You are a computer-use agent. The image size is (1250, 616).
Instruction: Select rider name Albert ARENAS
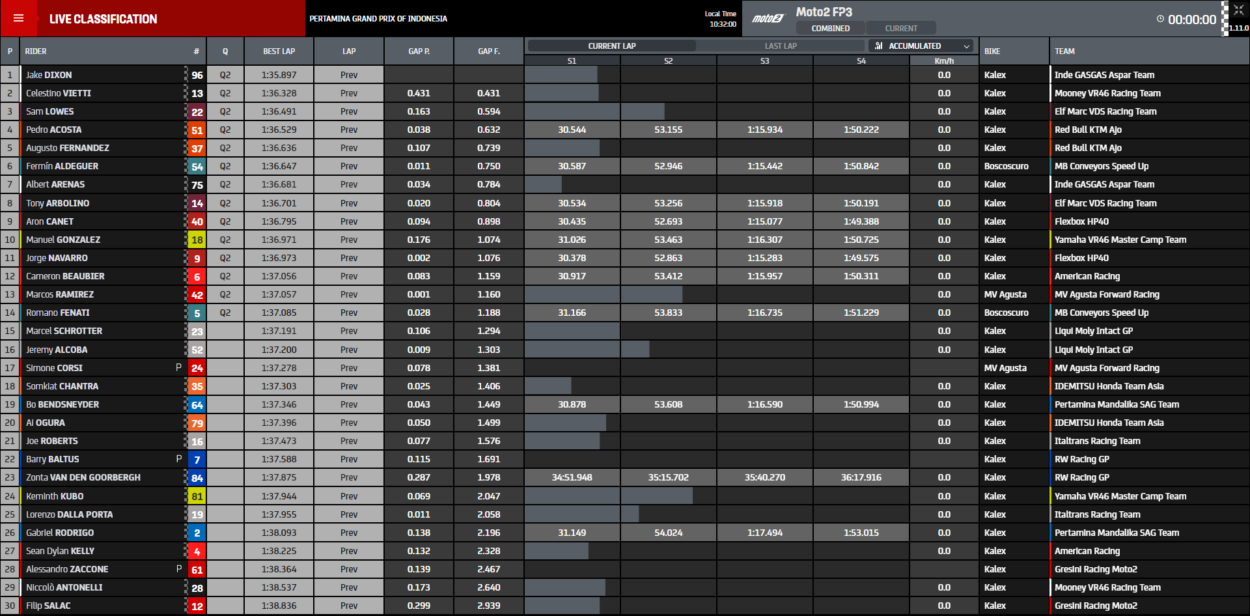tap(56, 185)
